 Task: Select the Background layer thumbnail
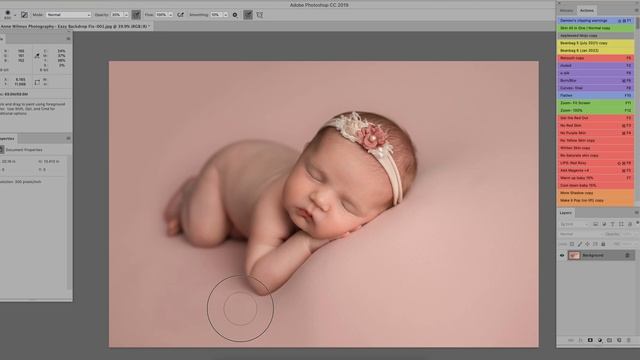click(x=574, y=256)
